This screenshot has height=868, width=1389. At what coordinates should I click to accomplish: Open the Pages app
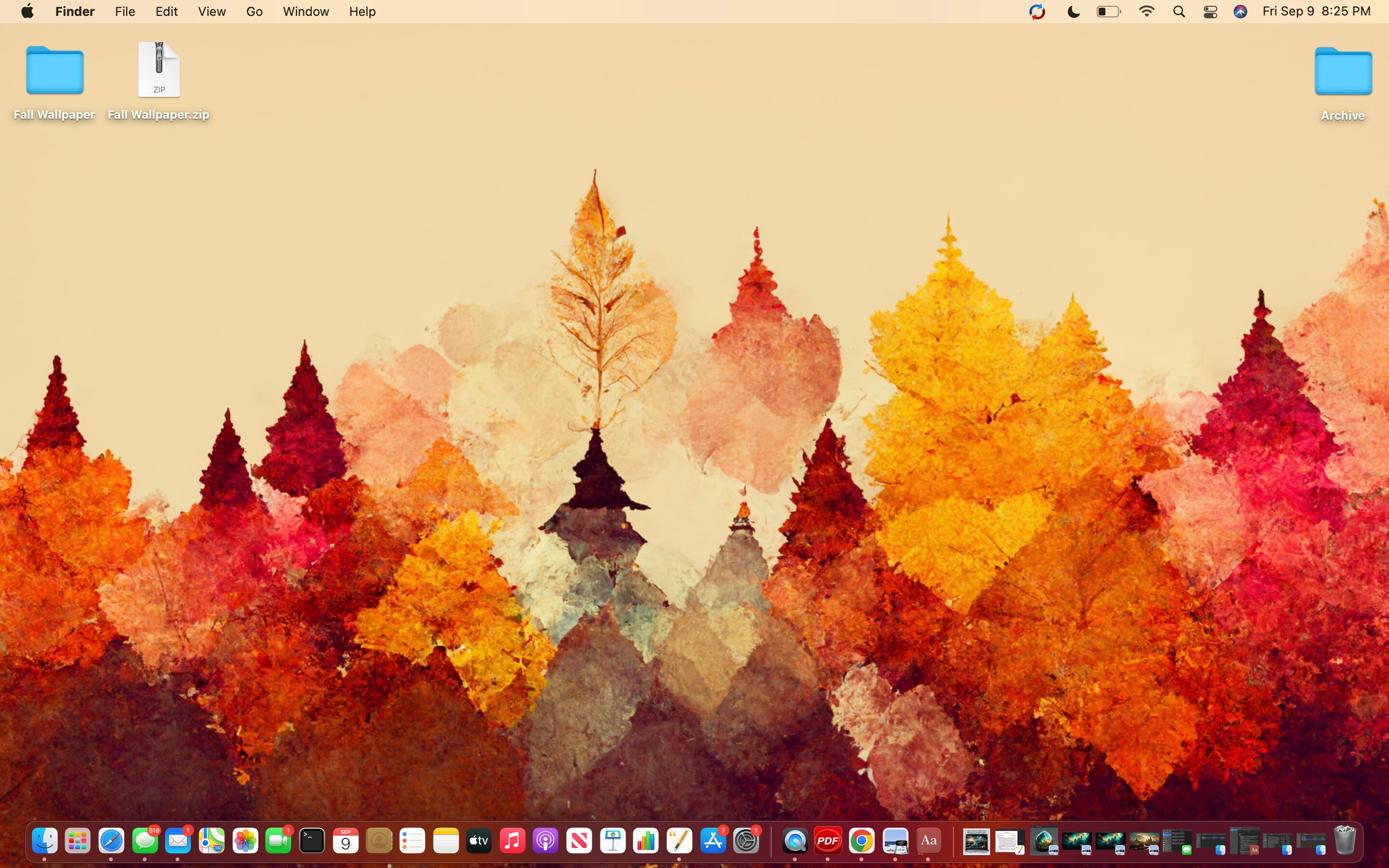679,840
